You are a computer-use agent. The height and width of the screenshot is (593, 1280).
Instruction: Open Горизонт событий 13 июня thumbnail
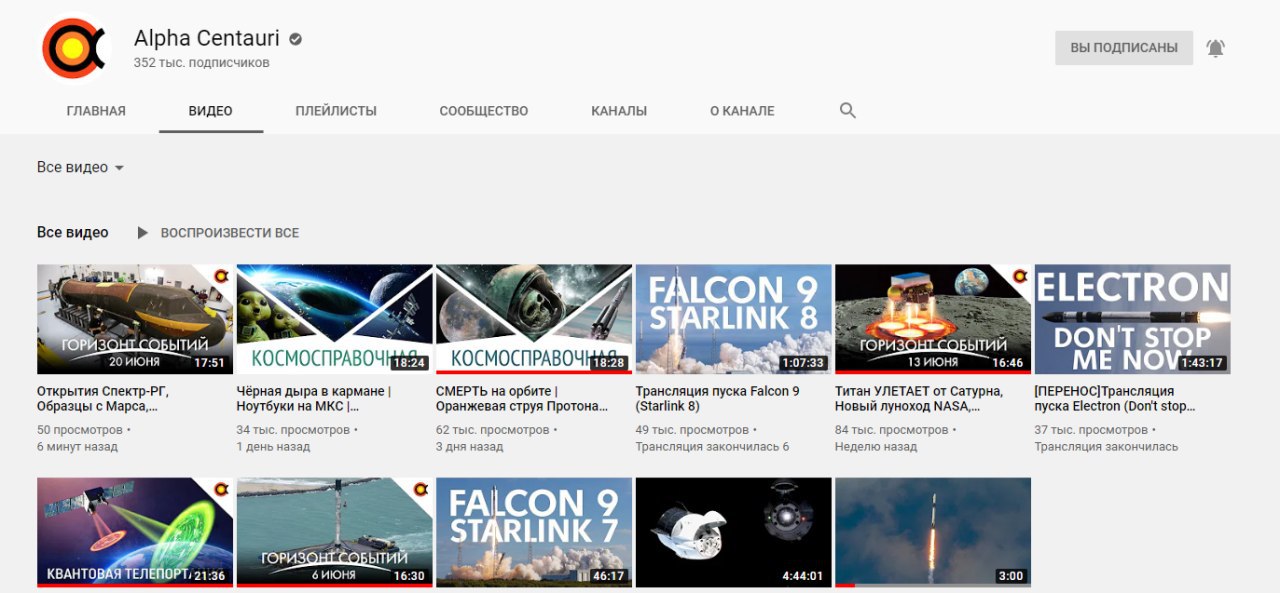[933, 319]
